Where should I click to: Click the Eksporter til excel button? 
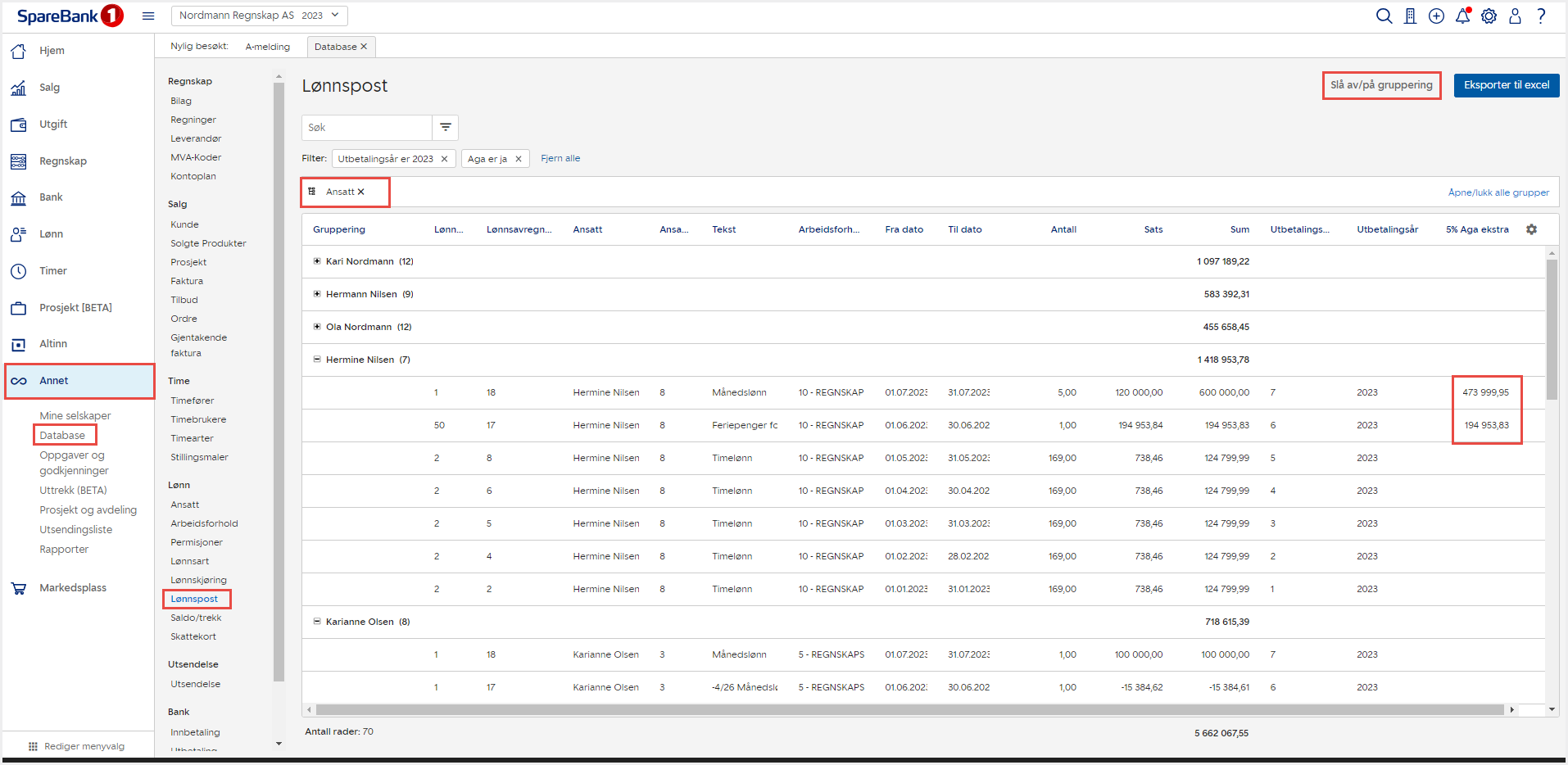click(1506, 85)
